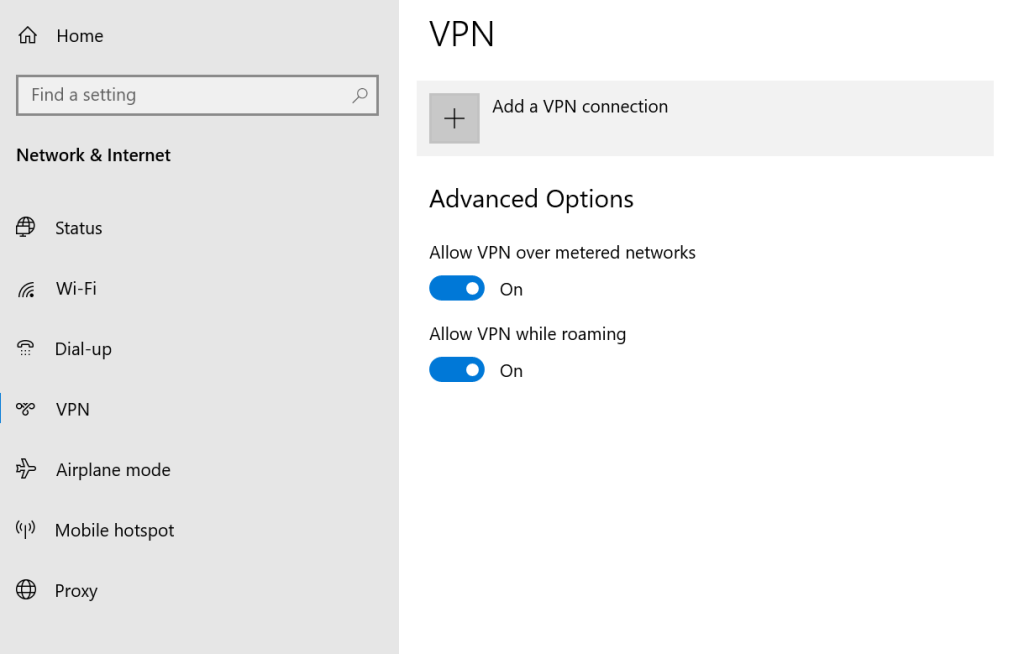Go to Home via its text label

pos(80,36)
